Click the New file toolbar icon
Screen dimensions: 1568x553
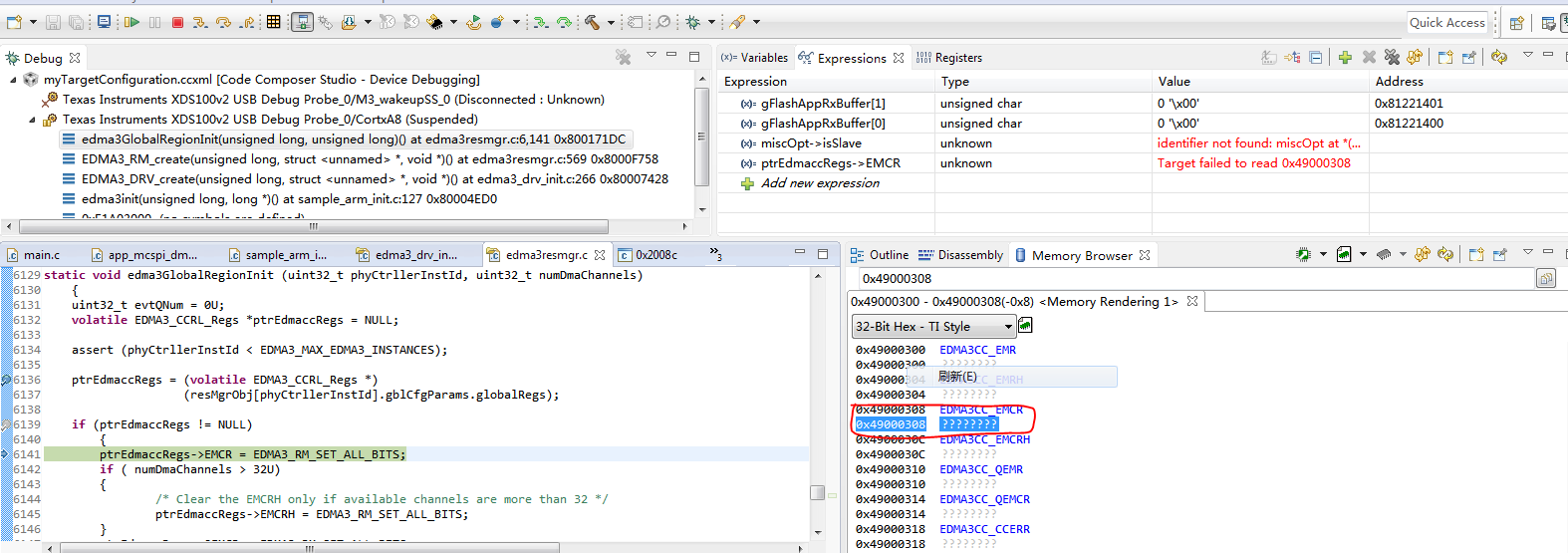[14, 22]
